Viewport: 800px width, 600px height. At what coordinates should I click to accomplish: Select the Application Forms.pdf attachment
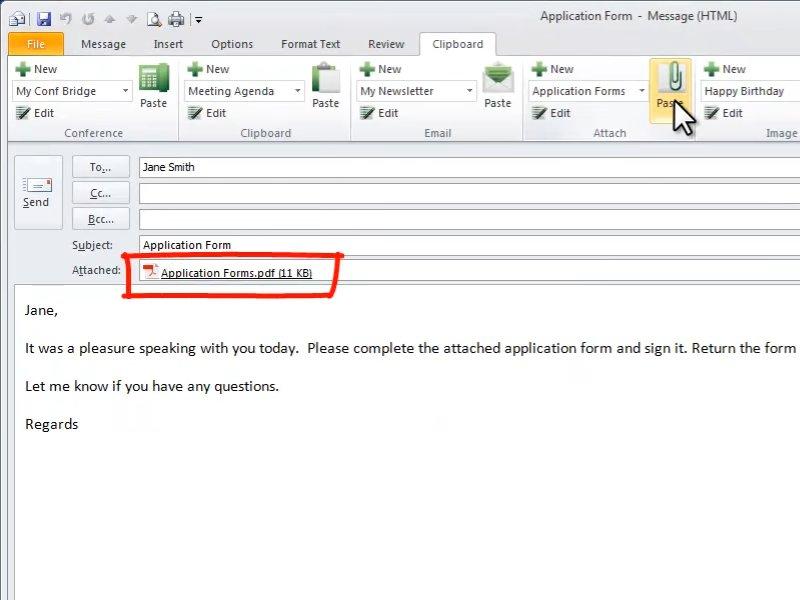(236, 273)
